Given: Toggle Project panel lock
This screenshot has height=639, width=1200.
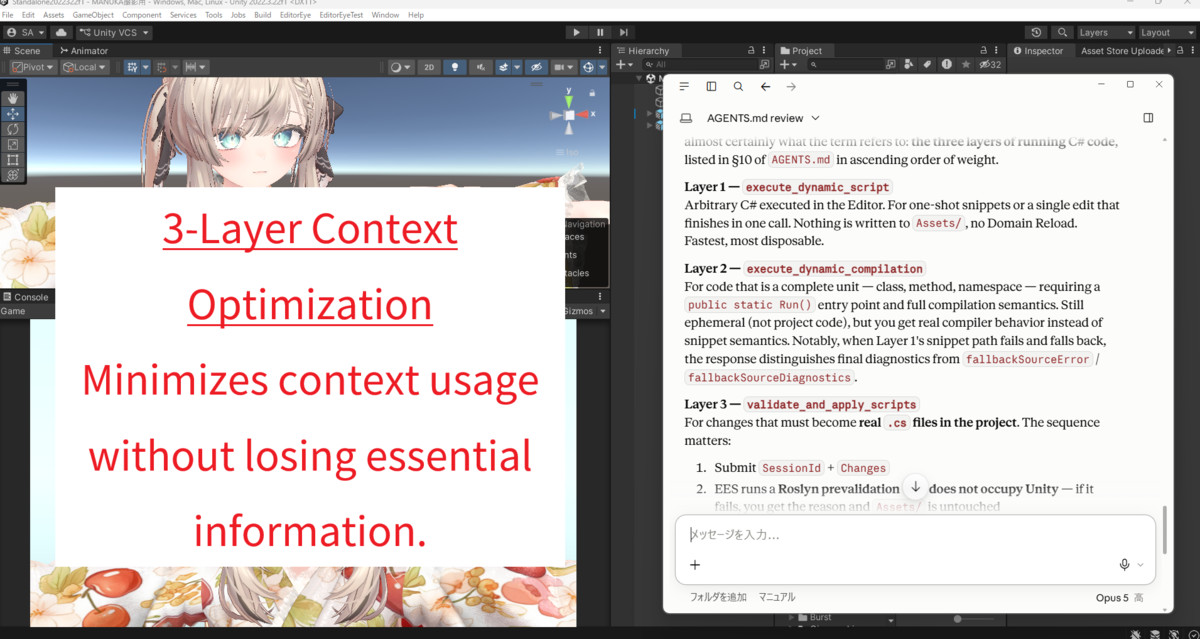Looking at the screenshot, I should [983, 49].
